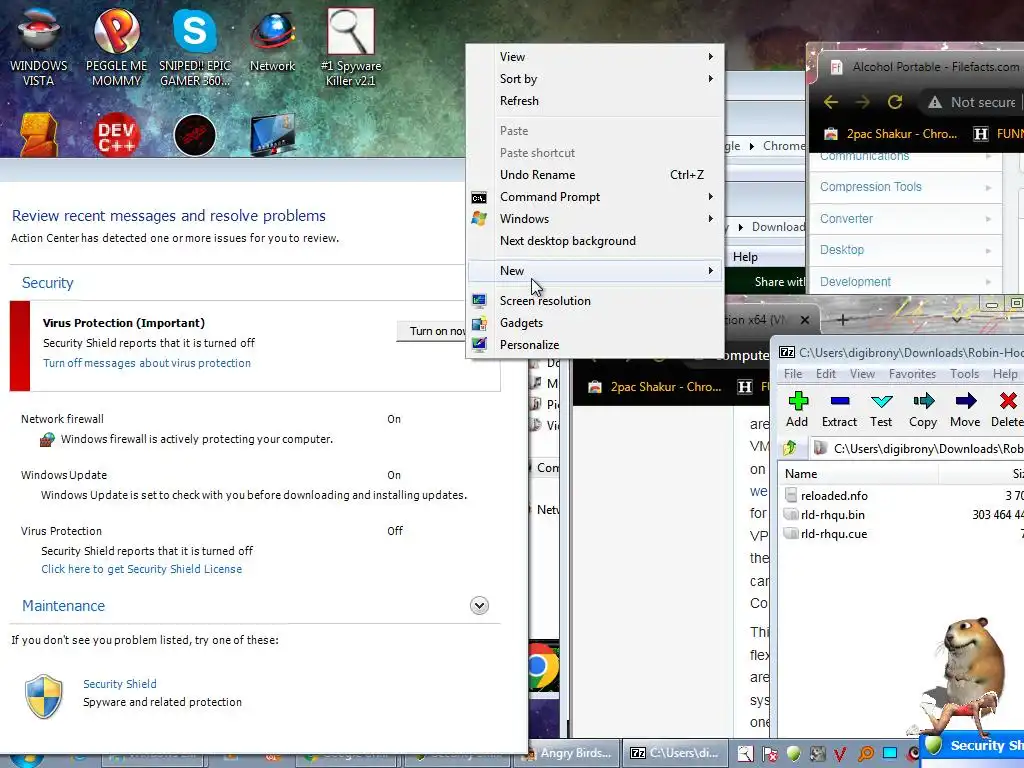Click the Security Shield popup near tray
Image resolution: width=1024 pixels, height=768 pixels.
[972, 746]
